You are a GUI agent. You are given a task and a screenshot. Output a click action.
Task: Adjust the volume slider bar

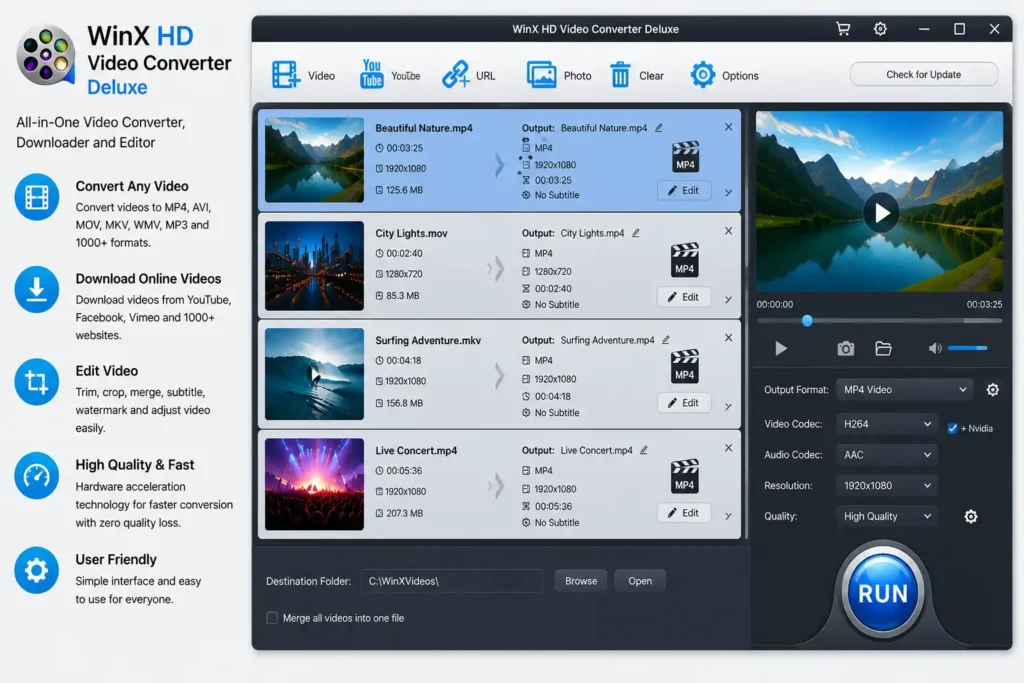[967, 348]
